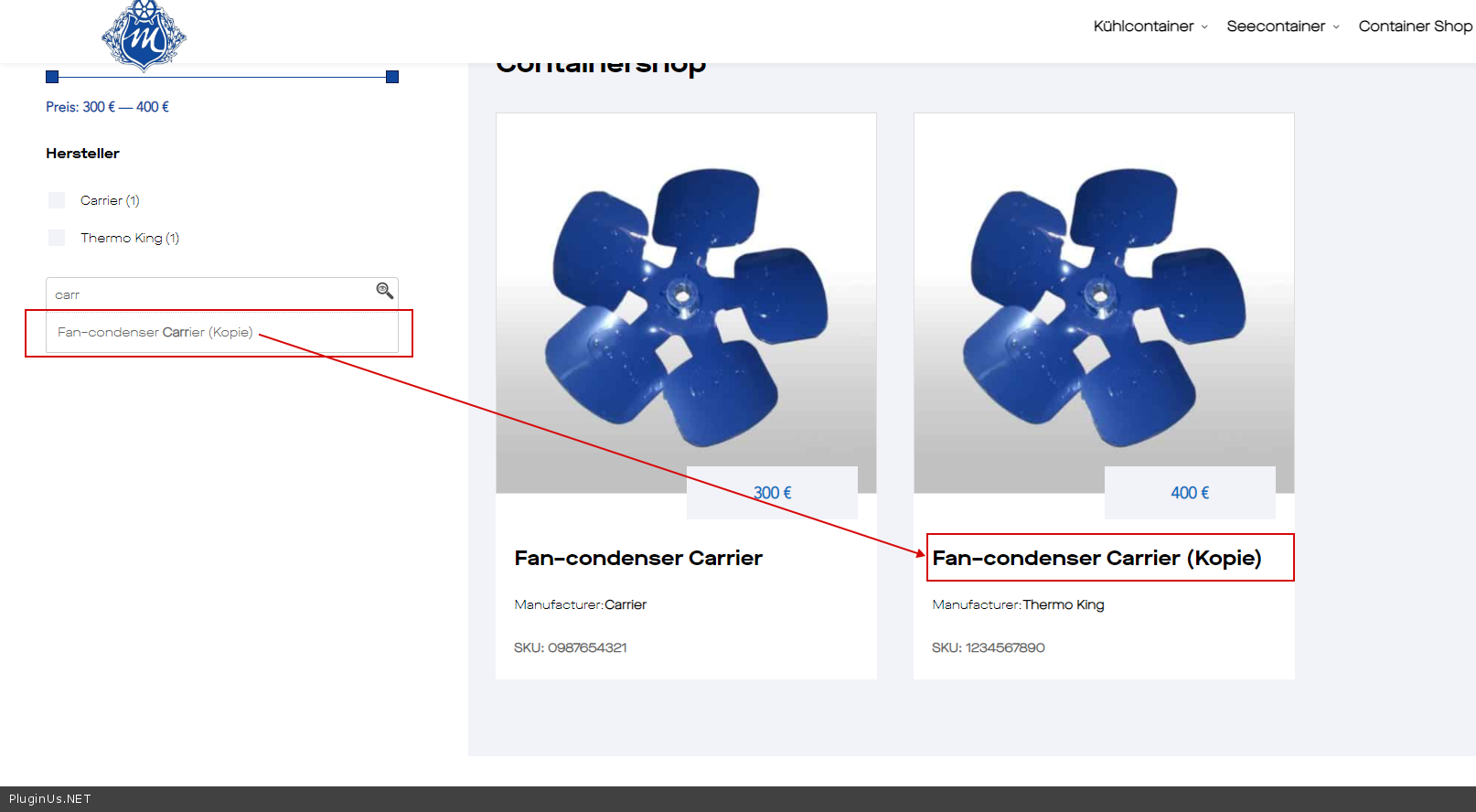Click the PluginUs.NET footer link

pyautogui.click(x=50, y=798)
